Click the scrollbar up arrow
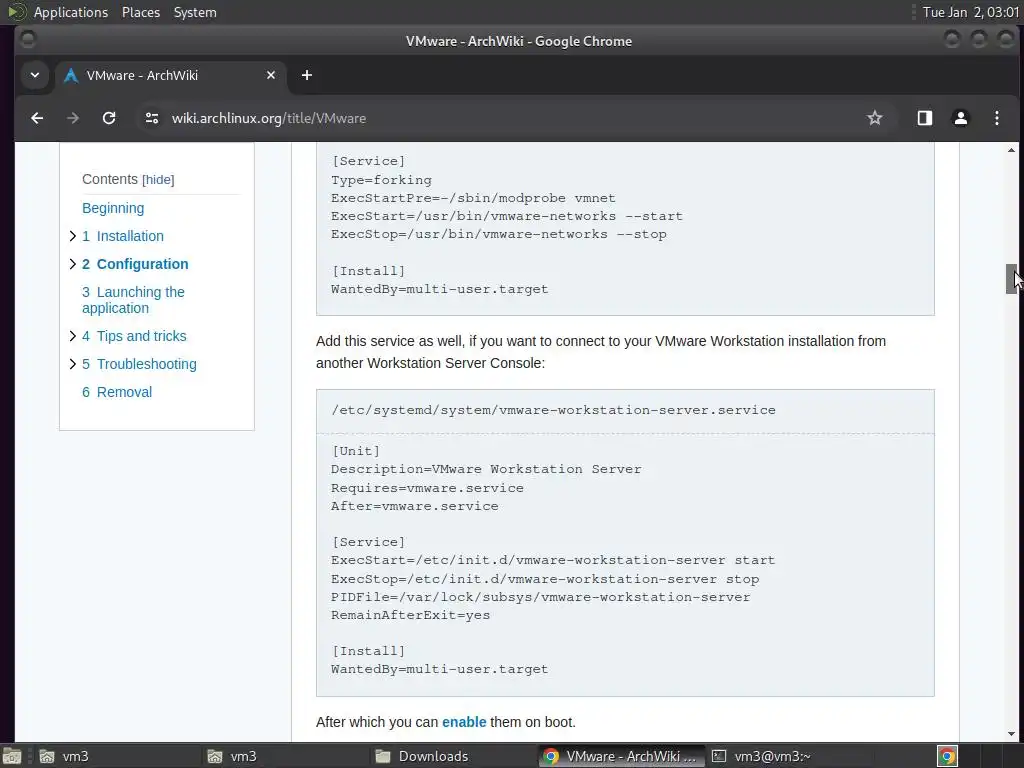Image resolution: width=1024 pixels, height=768 pixels. coord(1011,150)
